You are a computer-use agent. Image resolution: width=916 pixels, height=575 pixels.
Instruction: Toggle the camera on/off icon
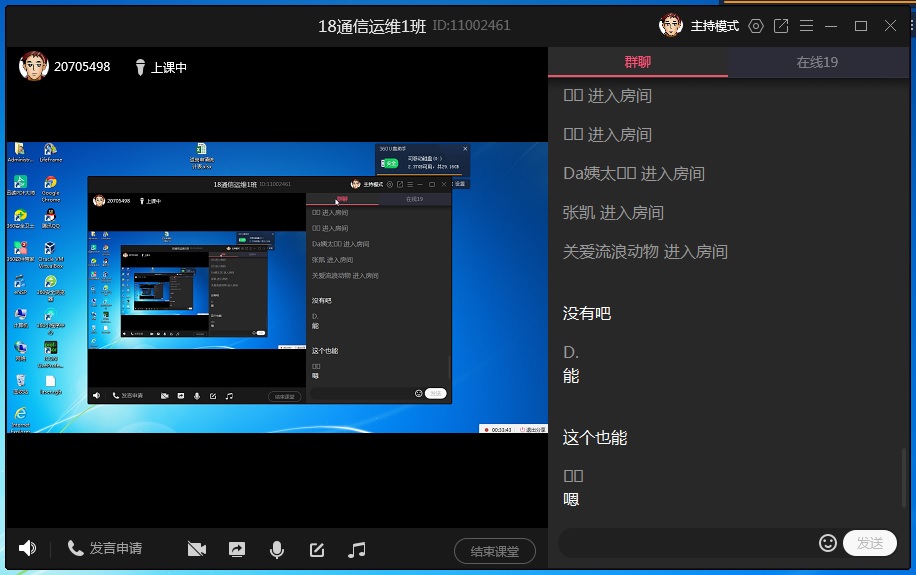pos(196,549)
